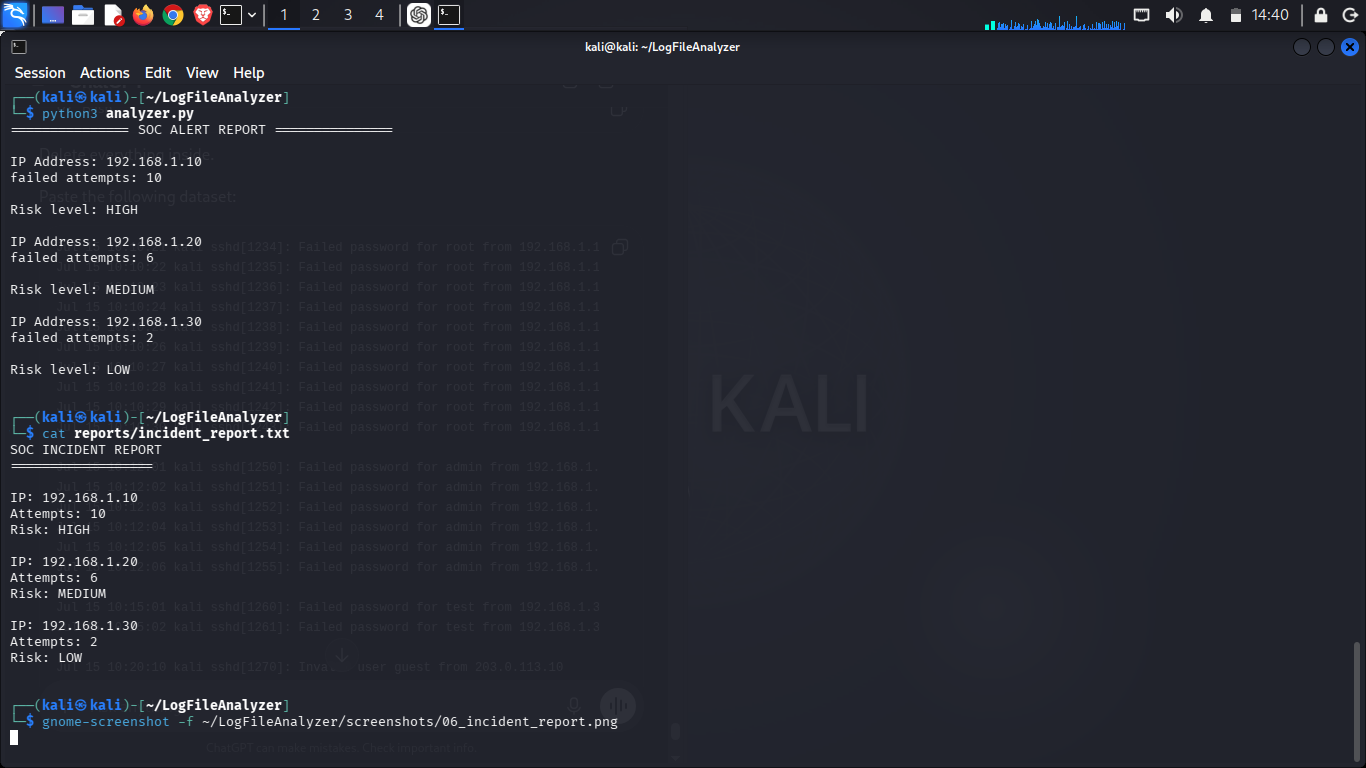Open the Actions menu
This screenshot has height=768, width=1366.
click(x=105, y=73)
